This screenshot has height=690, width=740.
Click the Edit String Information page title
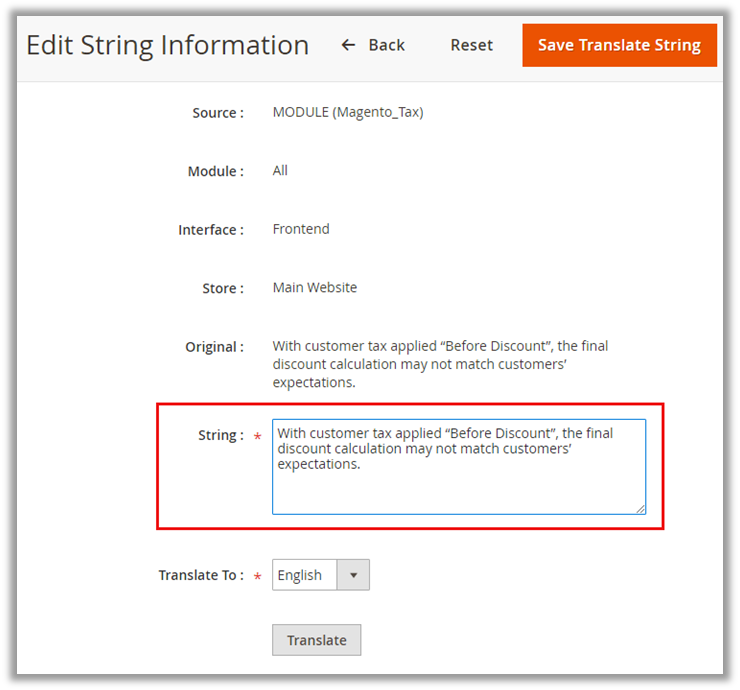[167, 45]
